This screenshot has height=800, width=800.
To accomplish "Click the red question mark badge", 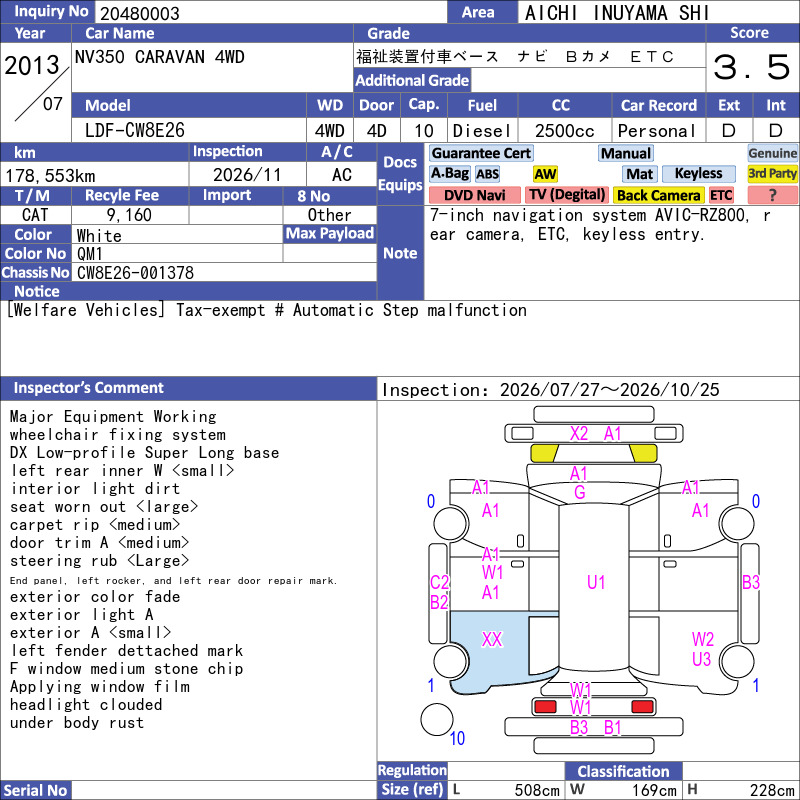I will [772, 195].
